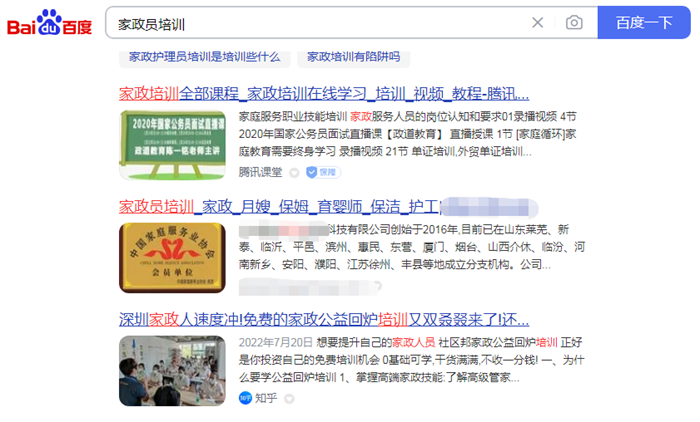Open image search via camera icon
The image size is (700, 422).
pyautogui.click(x=574, y=22)
